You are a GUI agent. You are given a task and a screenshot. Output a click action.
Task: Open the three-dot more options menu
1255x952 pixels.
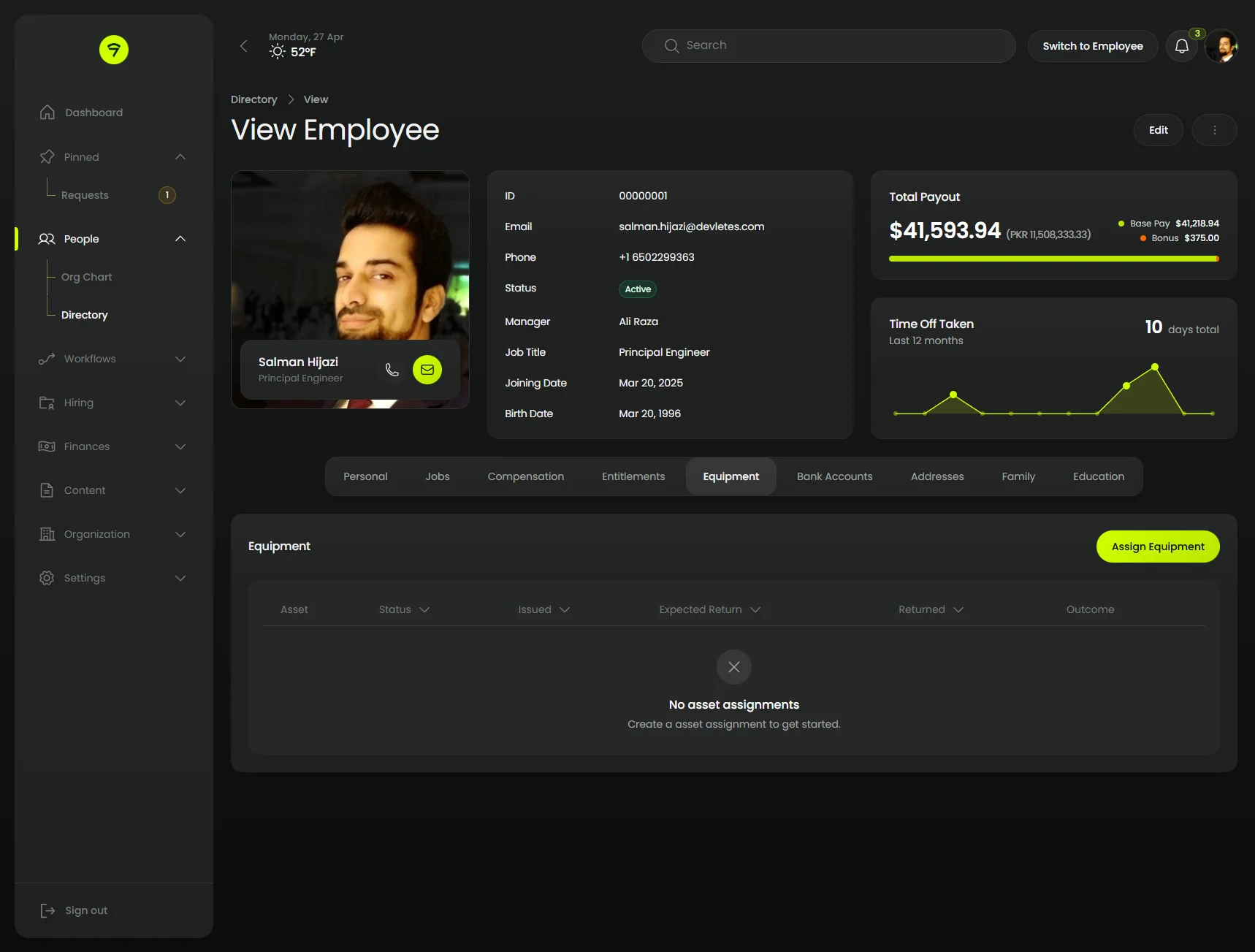pyautogui.click(x=1214, y=130)
